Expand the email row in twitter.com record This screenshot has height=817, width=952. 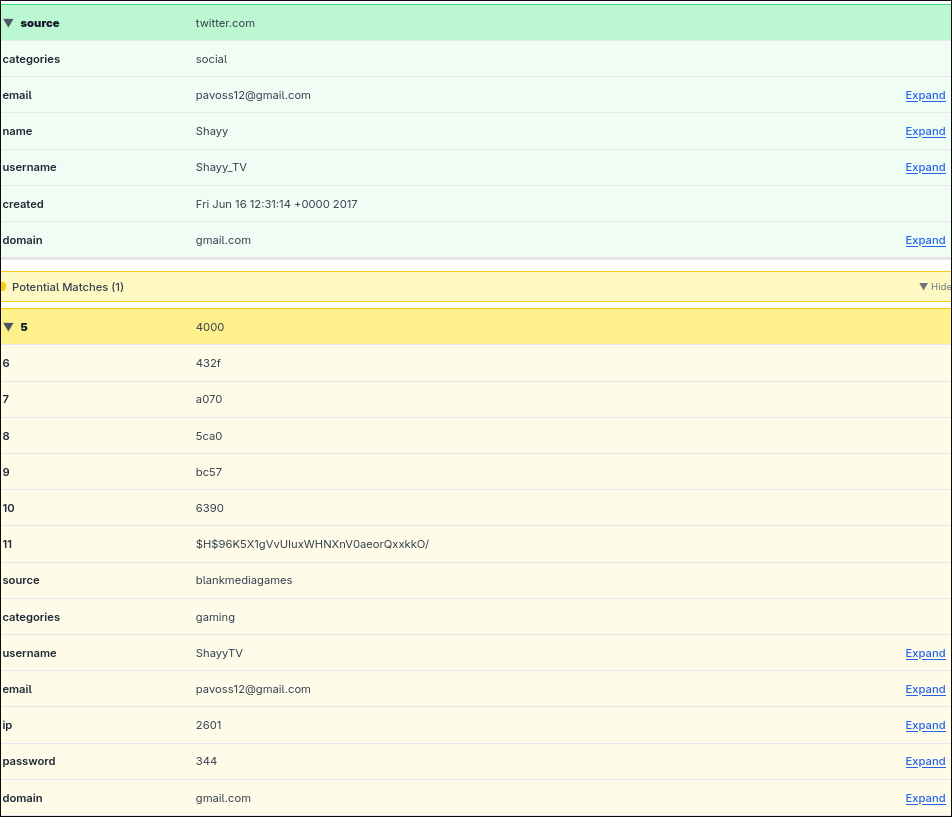[x=925, y=96]
